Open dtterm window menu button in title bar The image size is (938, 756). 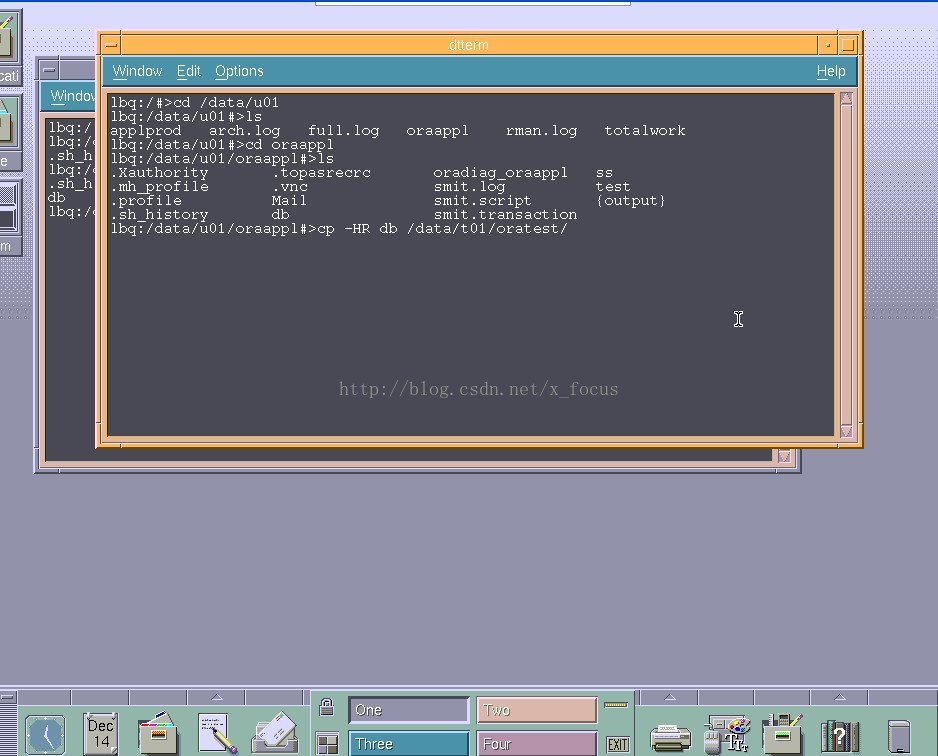(x=111, y=45)
